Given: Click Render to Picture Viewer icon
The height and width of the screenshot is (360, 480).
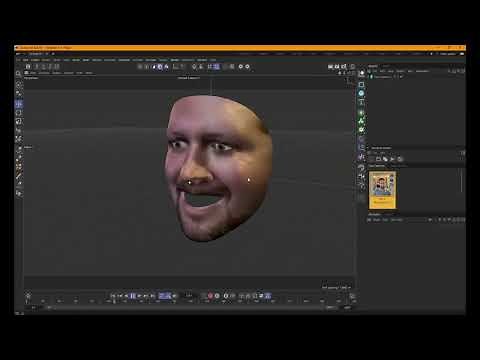Looking at the screenshot, I should click(x=337, y=67).
